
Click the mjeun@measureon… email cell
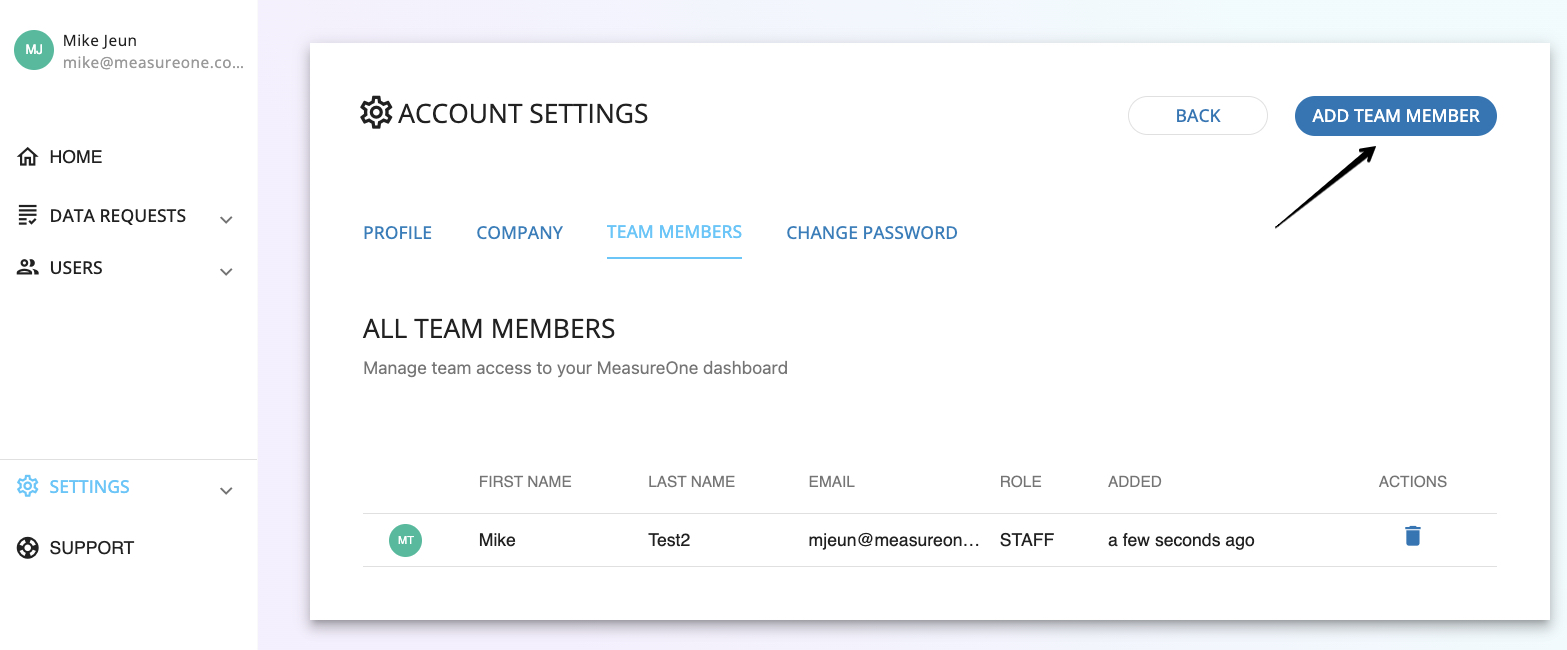(894, 540)
